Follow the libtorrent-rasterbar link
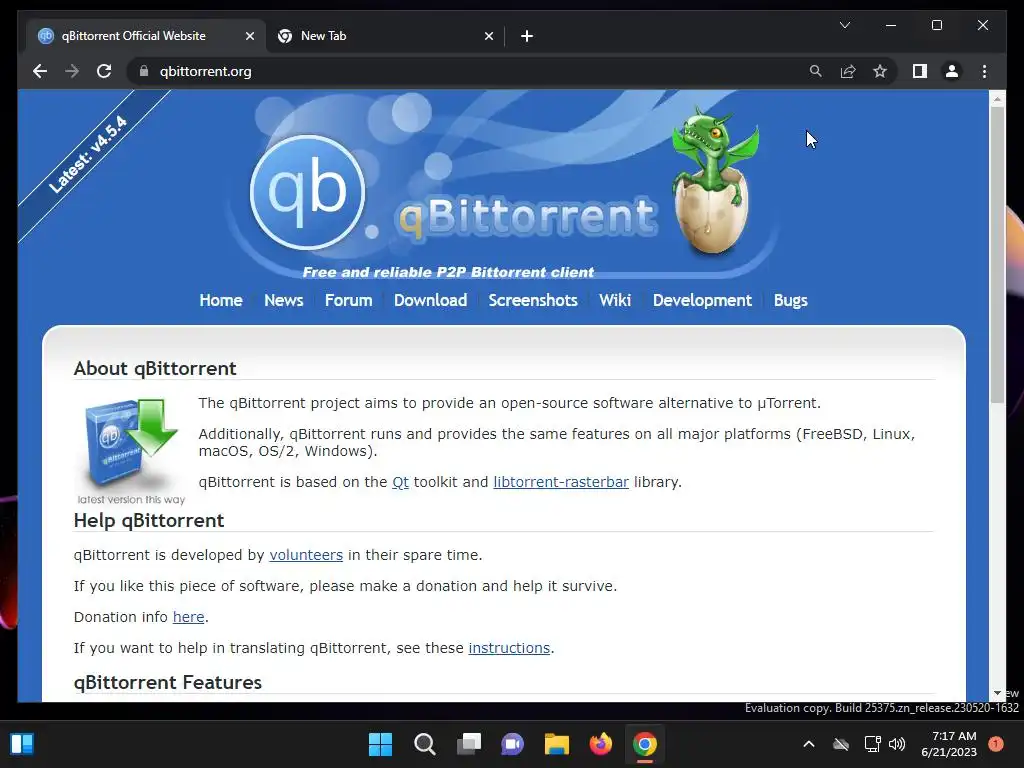Image resolution: width=1024 pixels, height=768 pixels. coord(561,482)
